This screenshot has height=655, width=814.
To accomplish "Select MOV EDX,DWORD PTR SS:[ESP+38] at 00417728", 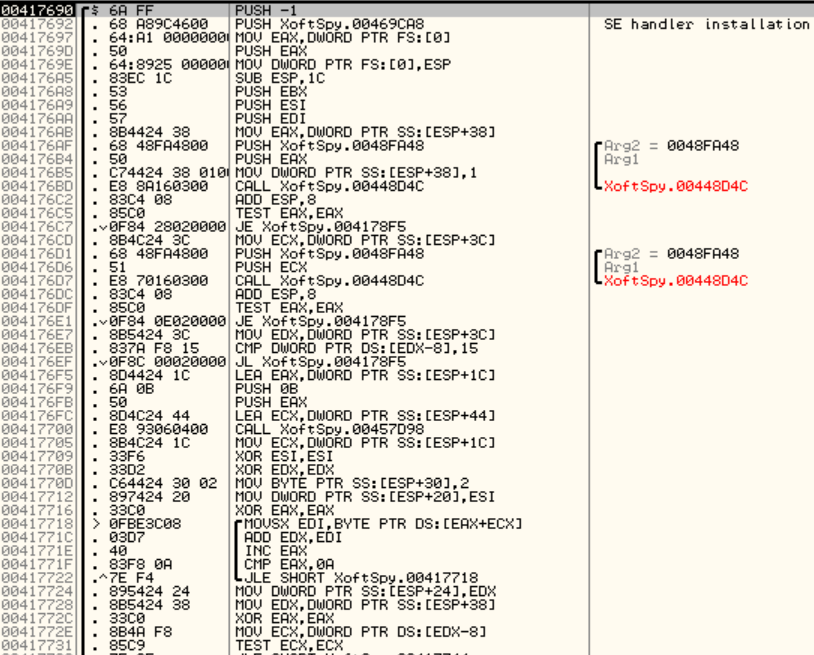I will [365, 604].
